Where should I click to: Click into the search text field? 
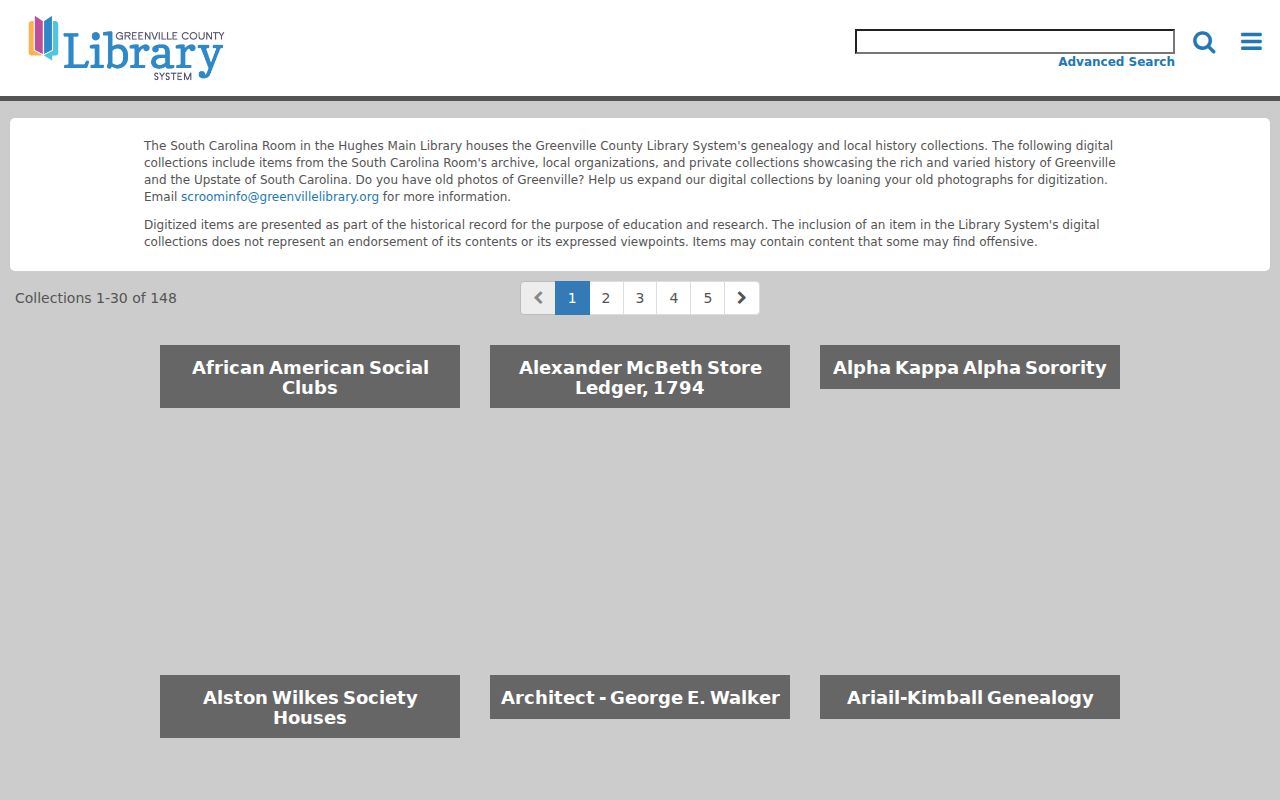[x=1015, y=41]
